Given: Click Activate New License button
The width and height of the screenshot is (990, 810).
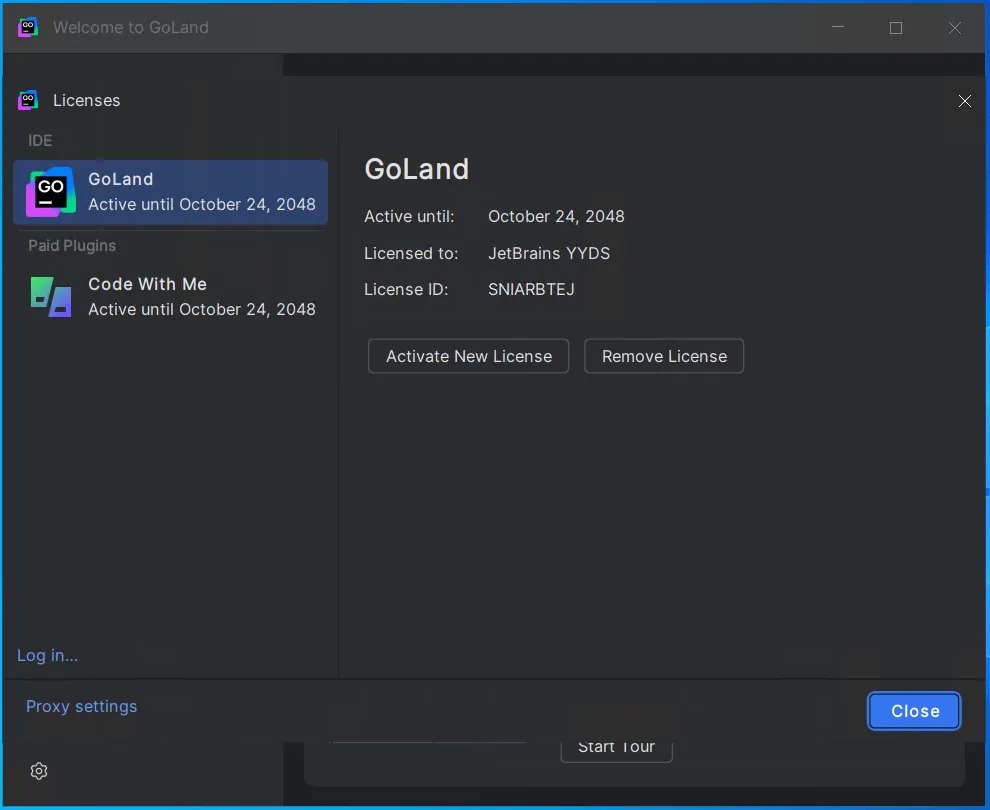Looking at the screenshot, I should 468,356.
